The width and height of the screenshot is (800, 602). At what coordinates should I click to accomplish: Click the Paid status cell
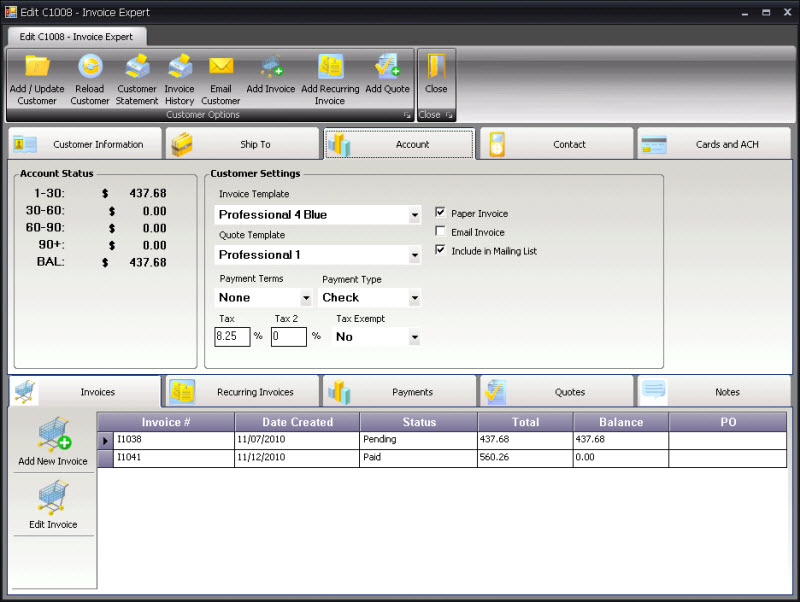click(x=419, y=458)
